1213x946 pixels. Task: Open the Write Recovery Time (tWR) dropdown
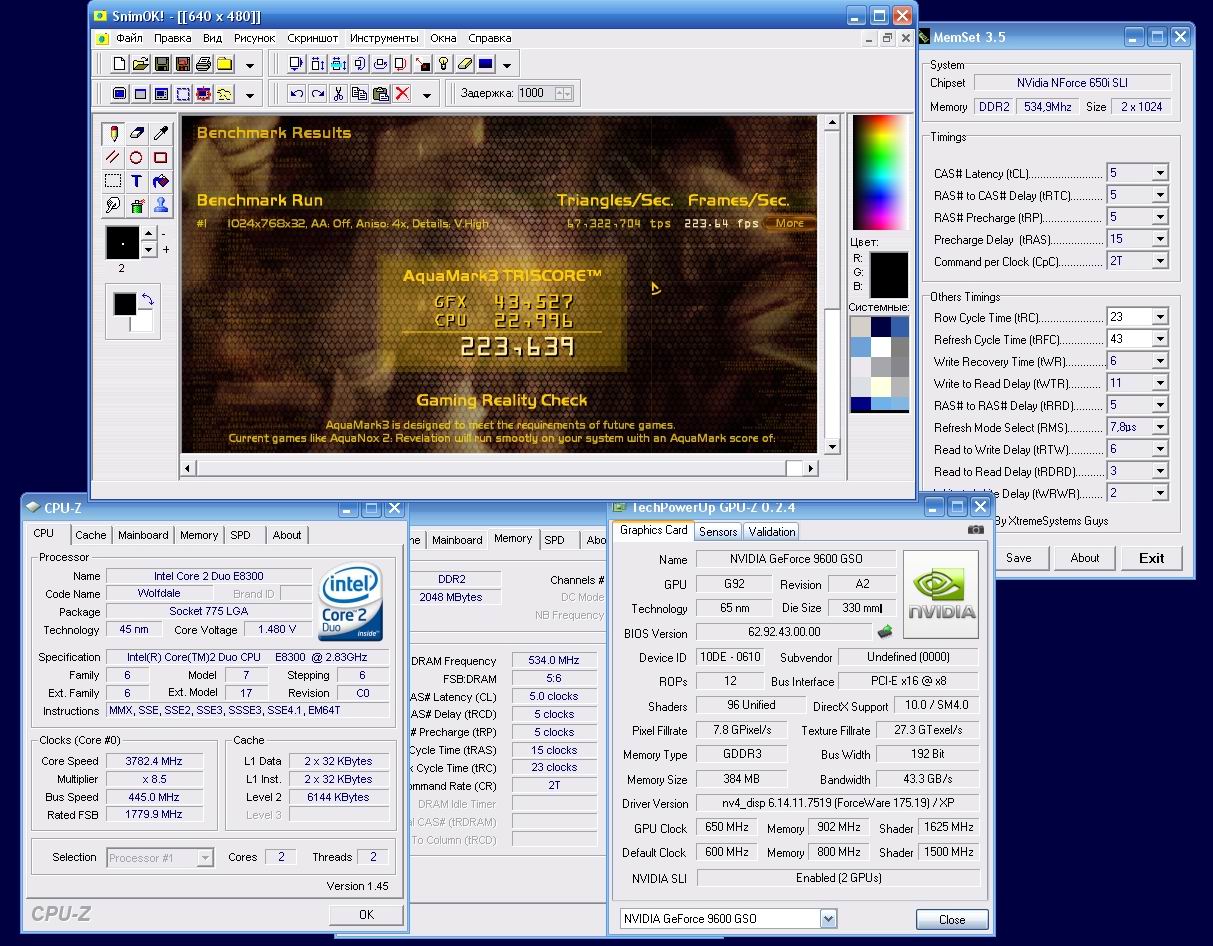coord(1160,361)
